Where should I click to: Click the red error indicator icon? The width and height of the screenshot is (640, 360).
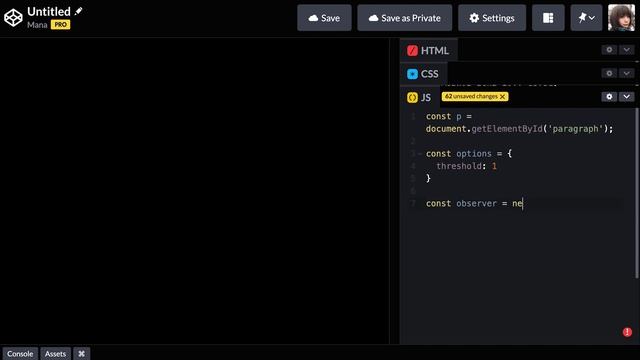click(x=627, y=332)
